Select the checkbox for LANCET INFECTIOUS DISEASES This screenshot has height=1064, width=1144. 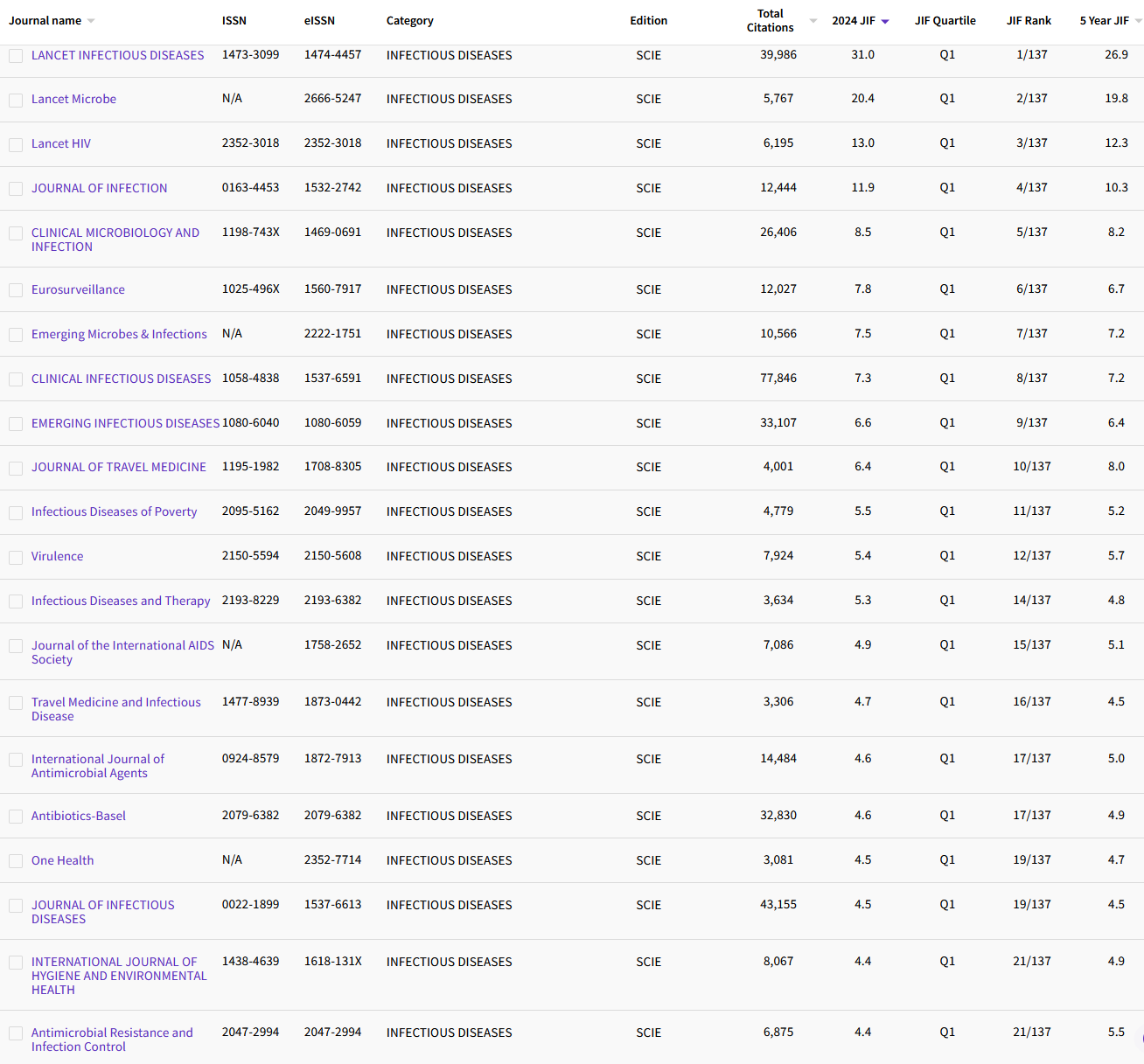(16, 55)
